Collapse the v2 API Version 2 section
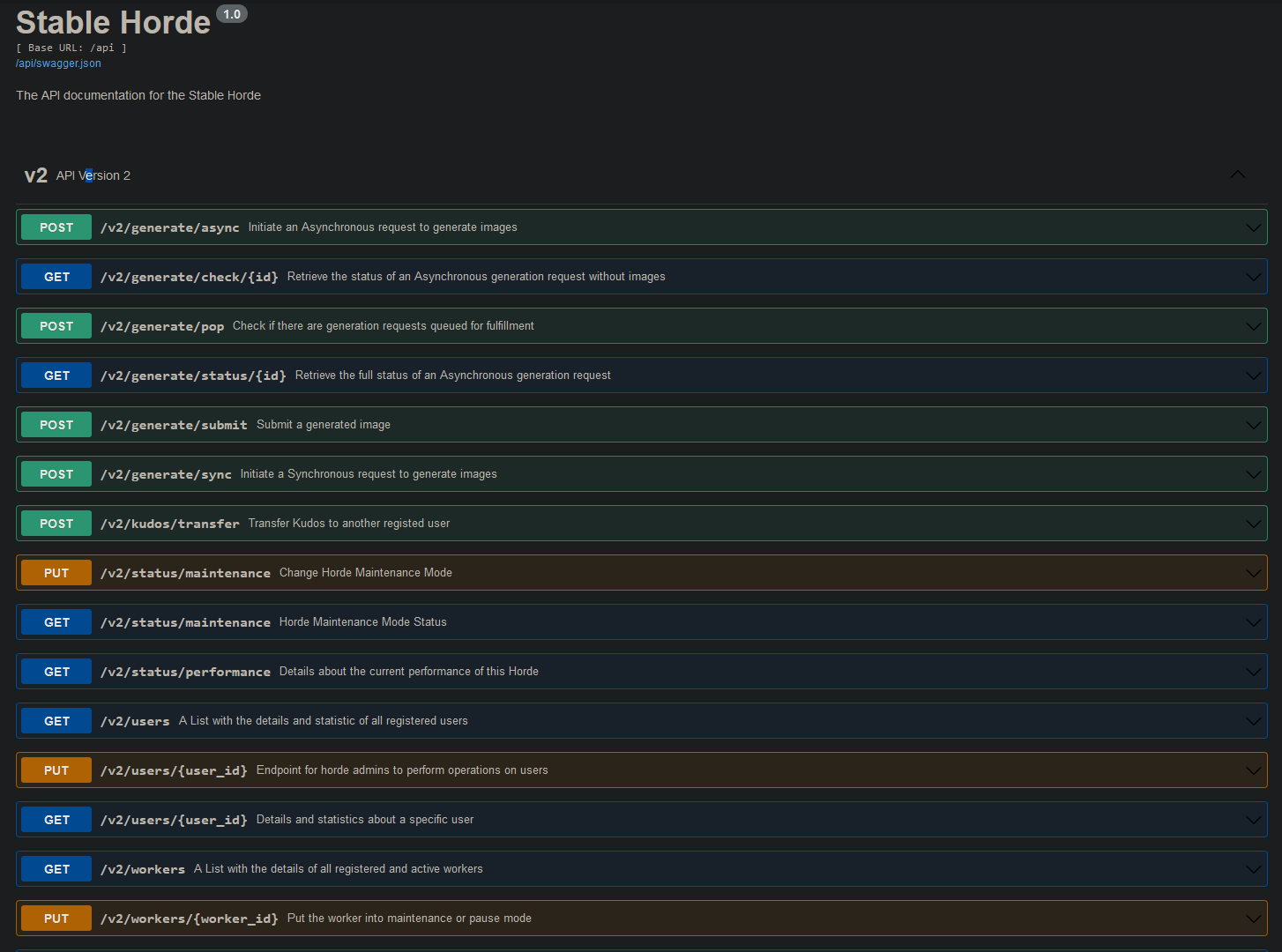Image resolution: width=1282 pixels, height=952 pixels. [1238, 175]
